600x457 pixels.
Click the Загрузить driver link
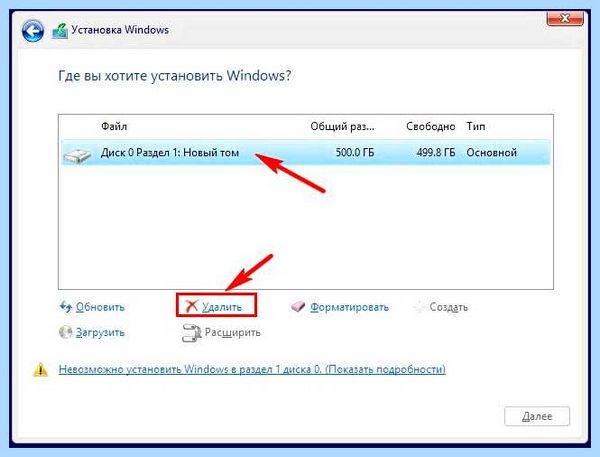[x=100, y=332]
